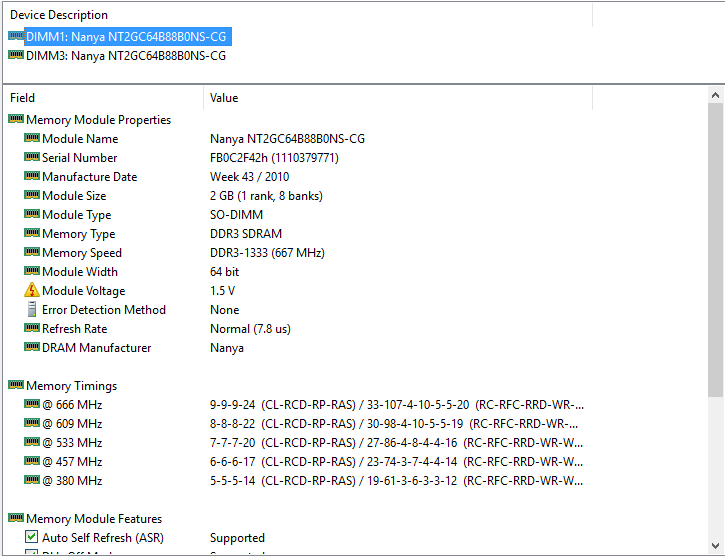This screenshot has width=725, height=556.
Task: Click value Normal (7.8 us)
Action: 250,328
